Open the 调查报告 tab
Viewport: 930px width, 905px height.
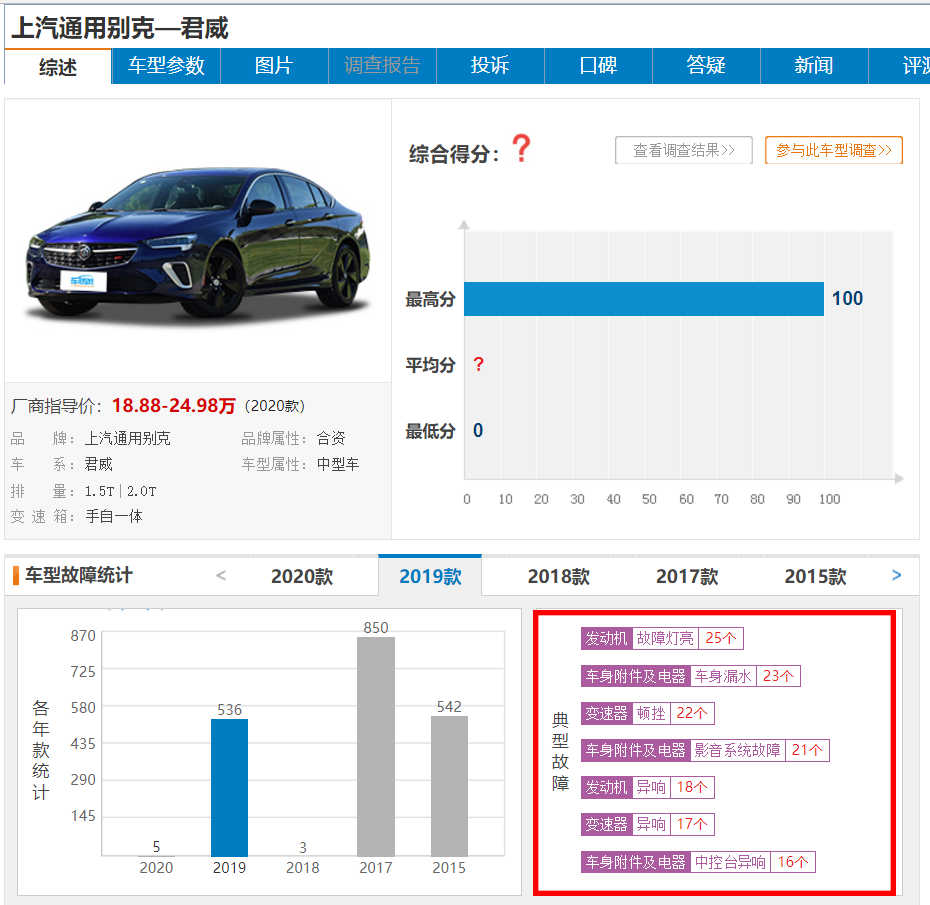pyautogui.click(x=382, y=66)
